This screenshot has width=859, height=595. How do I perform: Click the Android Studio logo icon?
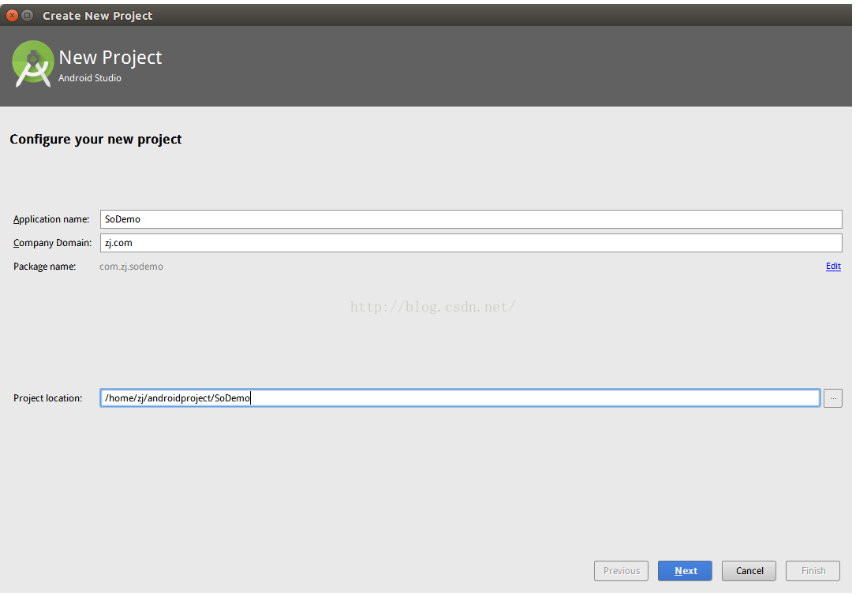(x=32, y=64)
